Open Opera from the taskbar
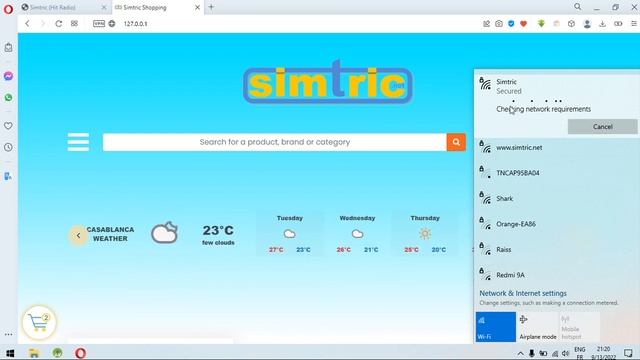Screen dimensions: 640x360 (x=80, y=353)
